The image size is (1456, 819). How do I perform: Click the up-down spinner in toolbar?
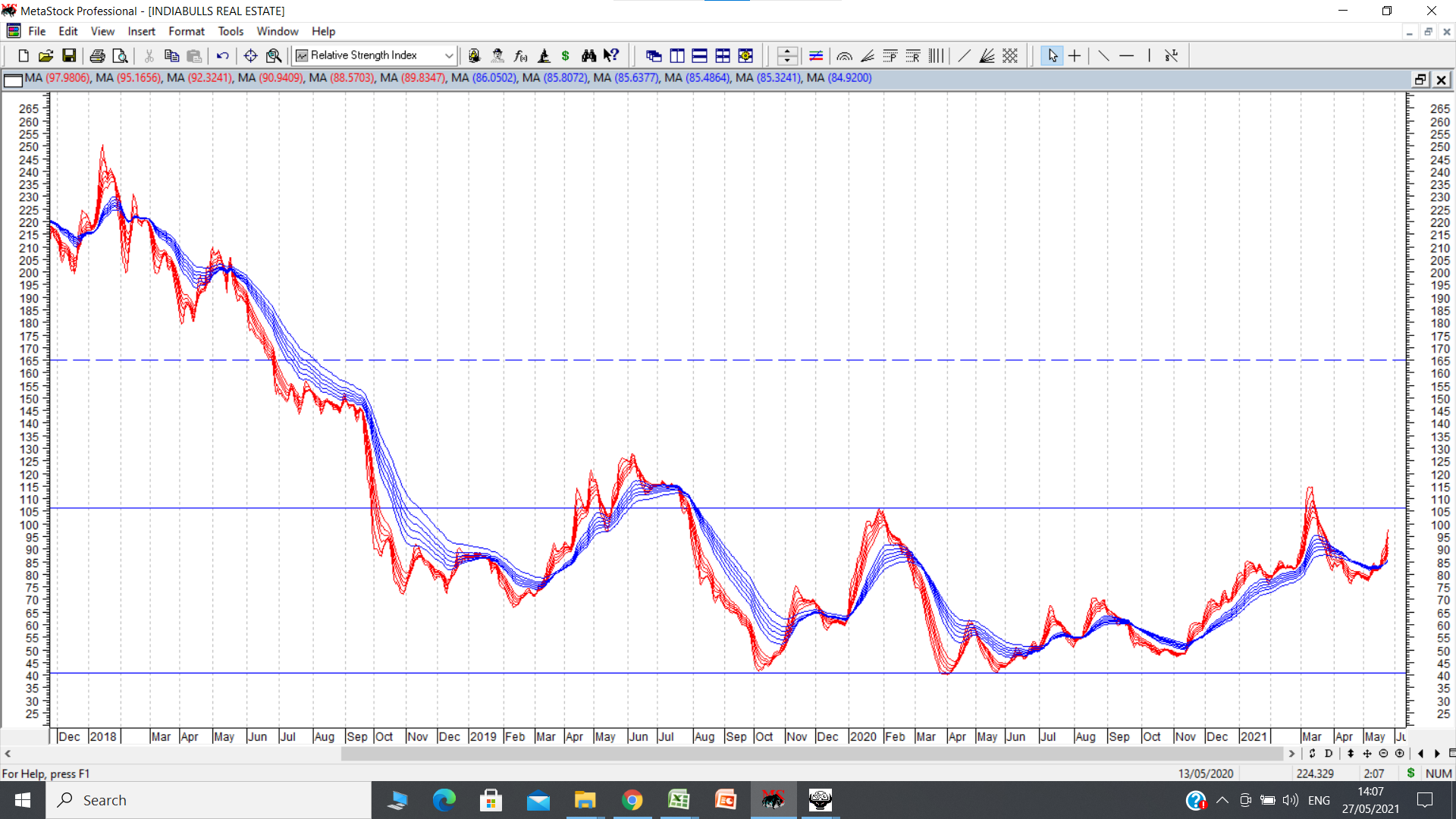coord(787,55)
